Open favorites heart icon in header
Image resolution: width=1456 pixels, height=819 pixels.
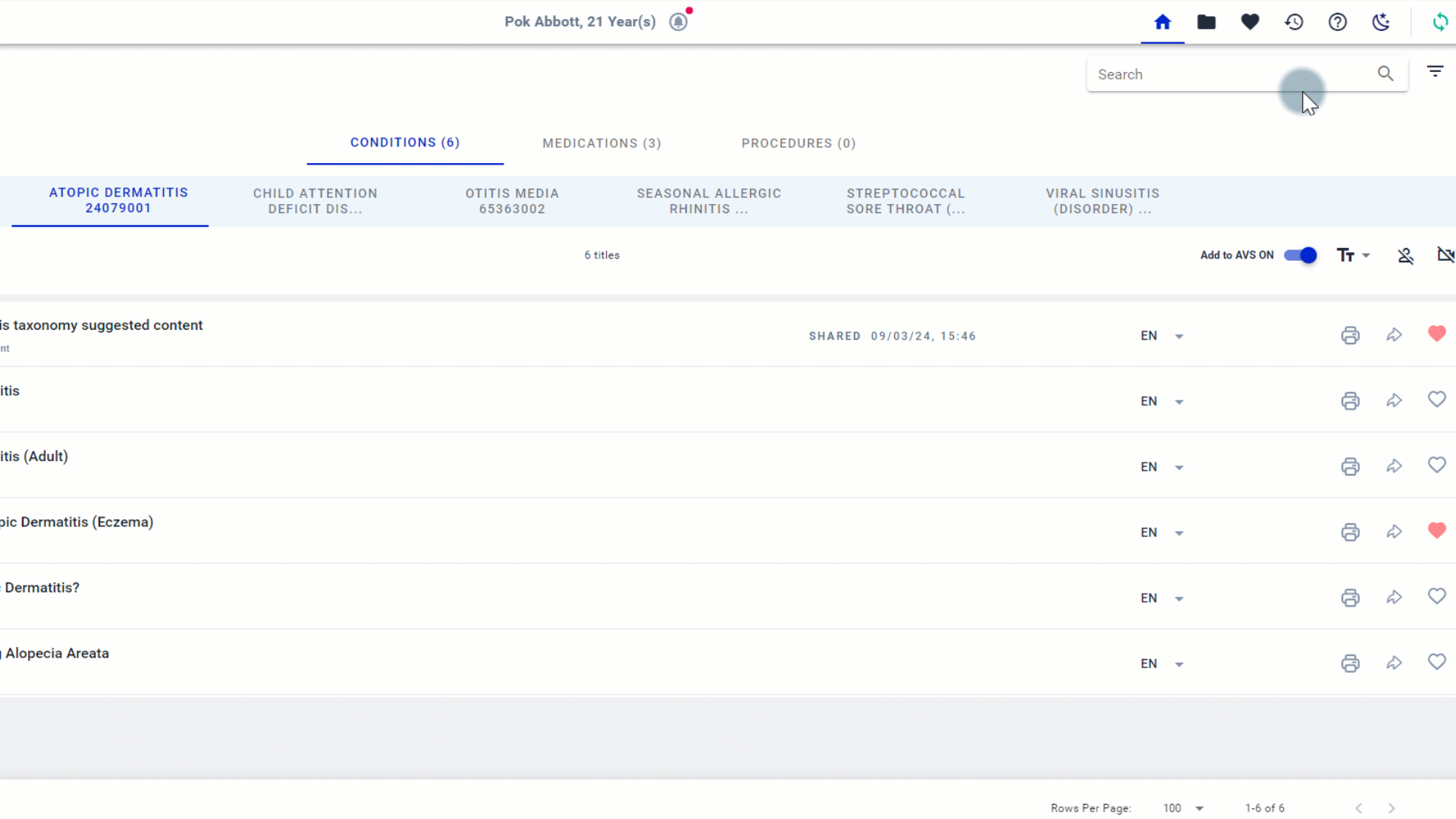point(1250,22)
